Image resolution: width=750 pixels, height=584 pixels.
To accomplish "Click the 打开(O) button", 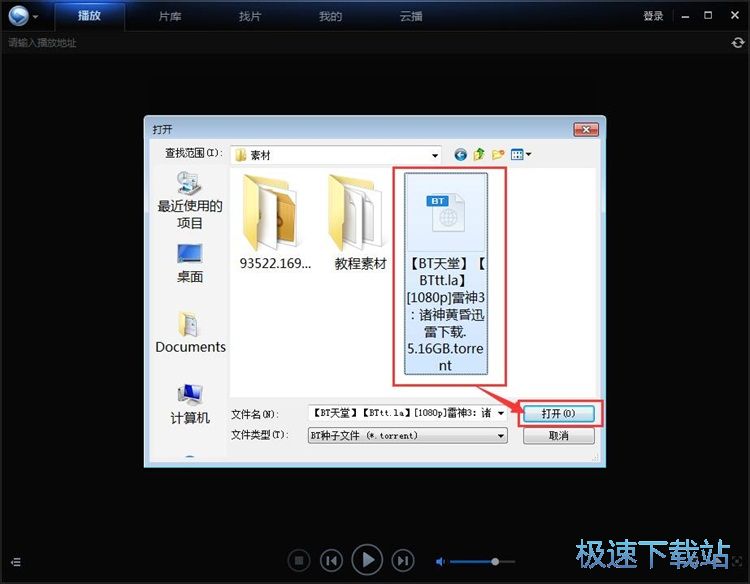I will [x=558, y=413].
